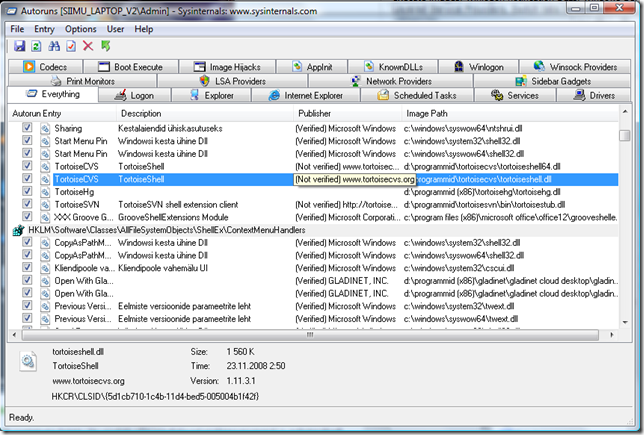Open the Help menu
The image size is (644, 435).
(x=144, y=29)
